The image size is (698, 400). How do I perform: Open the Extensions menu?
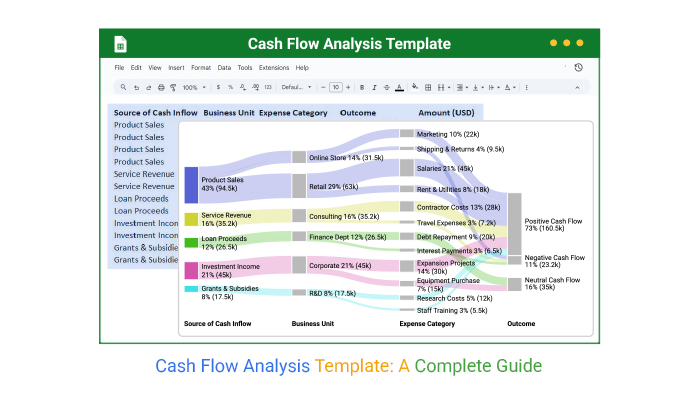click(273, 67)
